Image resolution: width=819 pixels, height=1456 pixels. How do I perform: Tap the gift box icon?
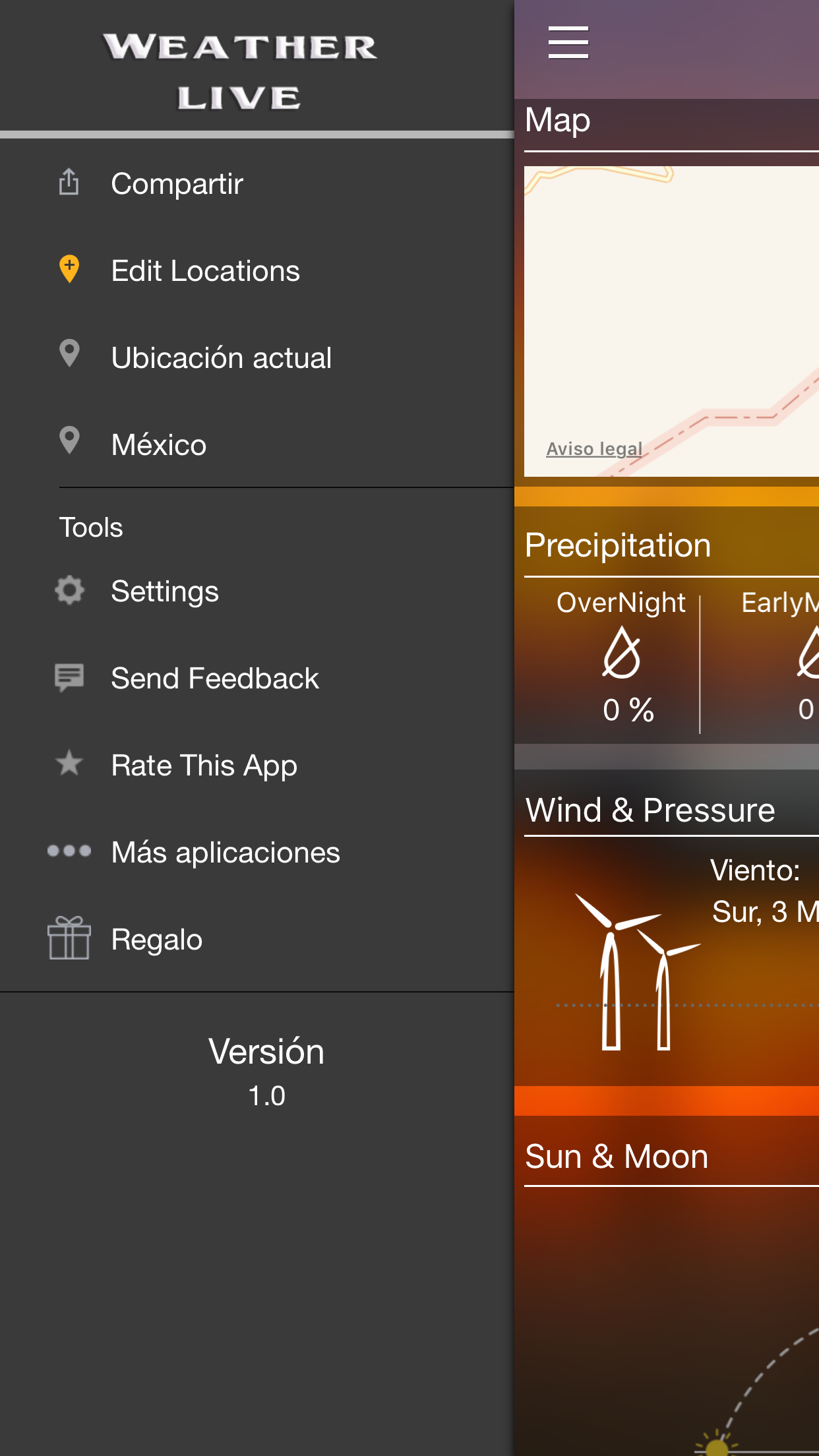[69, 938]
